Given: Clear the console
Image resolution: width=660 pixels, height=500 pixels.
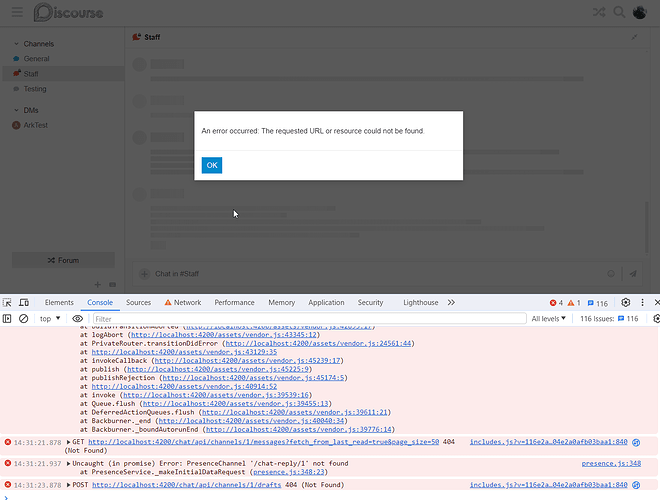Looking at the screenshot, I should (x=24, y=319).
